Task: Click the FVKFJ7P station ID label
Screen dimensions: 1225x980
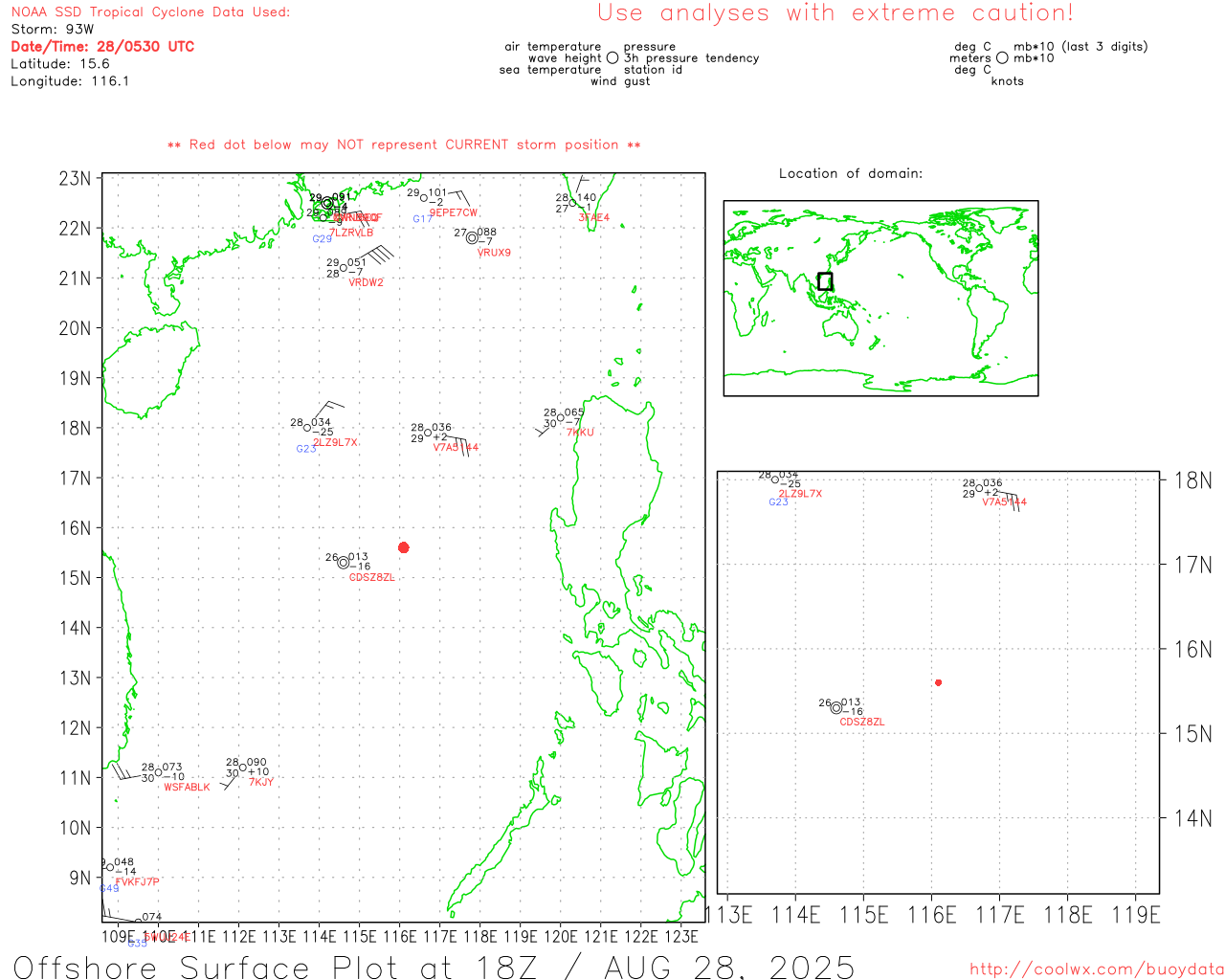Action: click(x=137, y=881)
